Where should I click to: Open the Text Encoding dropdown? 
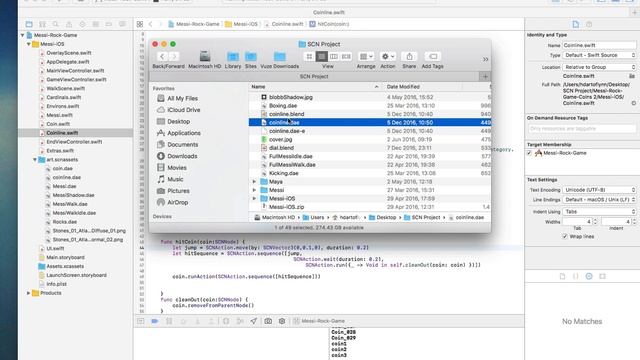point(599,190)
